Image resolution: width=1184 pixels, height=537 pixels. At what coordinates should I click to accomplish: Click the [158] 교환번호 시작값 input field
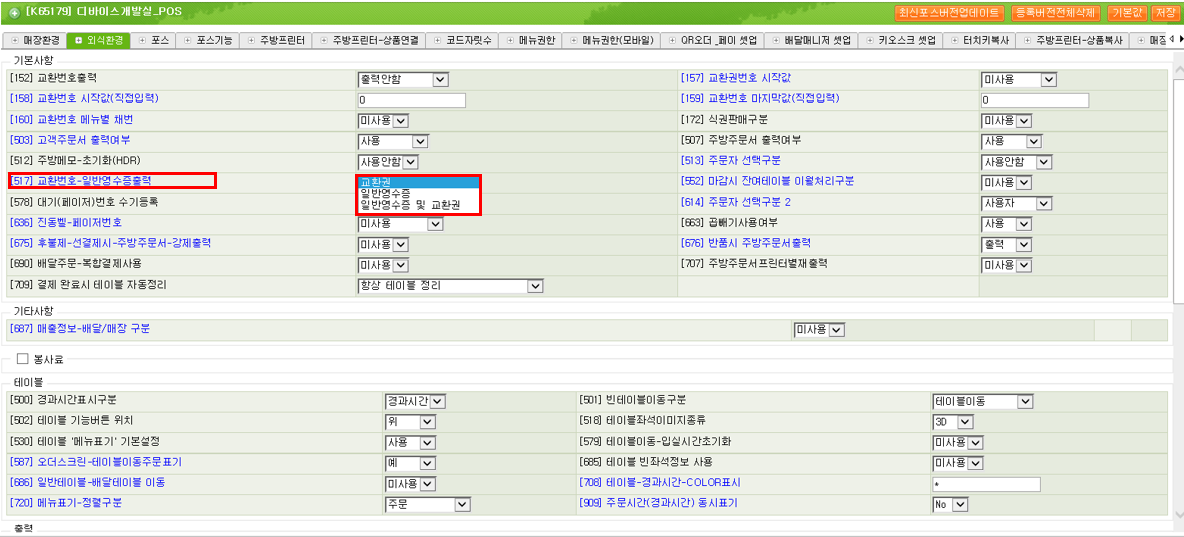(x=411, y=100)
